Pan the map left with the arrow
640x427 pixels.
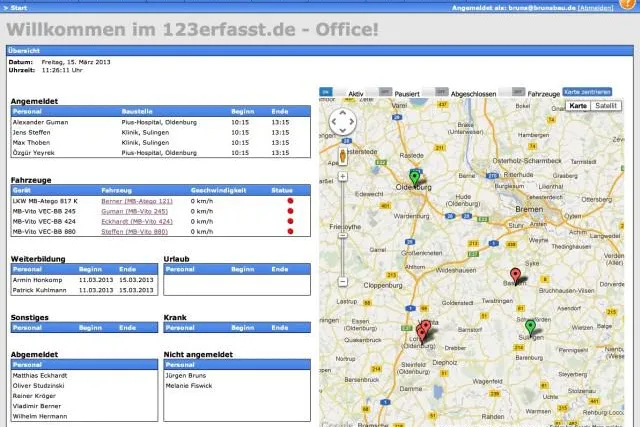coord(334,122)
